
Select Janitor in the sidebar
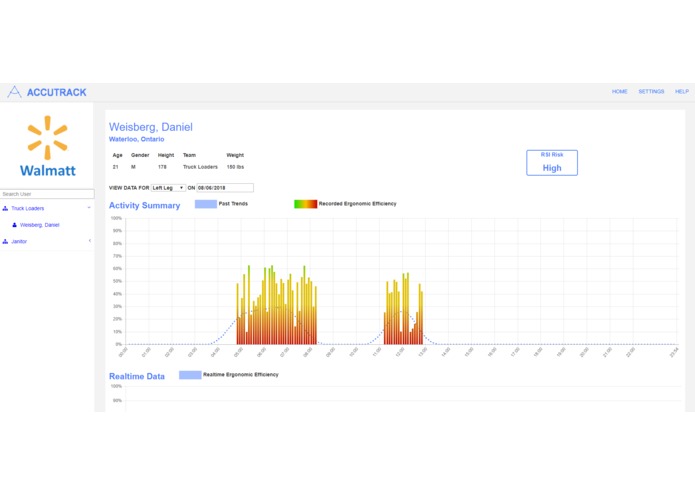(19, 241)
